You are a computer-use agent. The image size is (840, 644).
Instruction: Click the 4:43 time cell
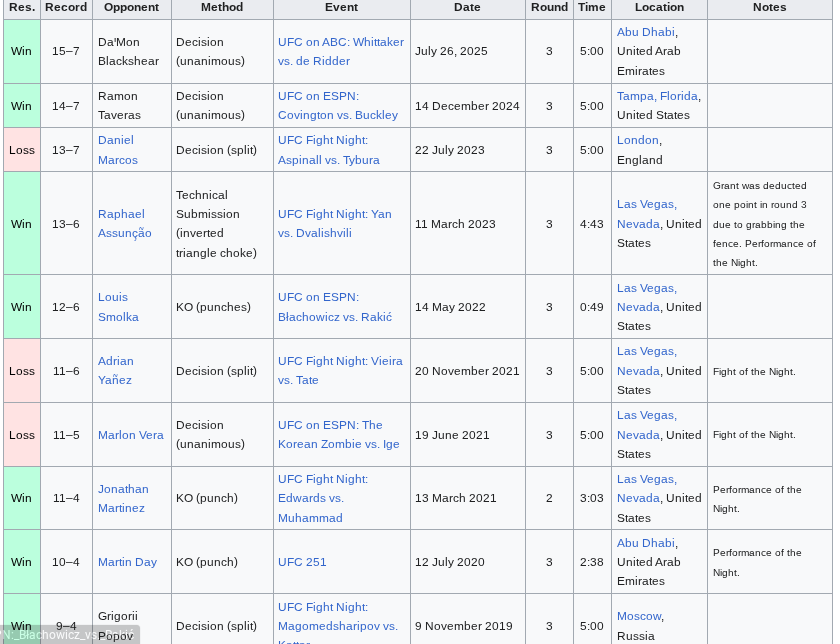click(x=592, y=223)
